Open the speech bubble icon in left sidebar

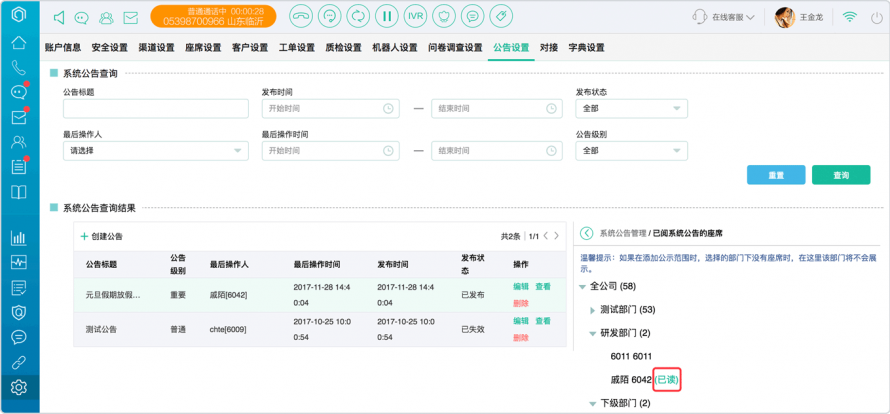point(19,337)
